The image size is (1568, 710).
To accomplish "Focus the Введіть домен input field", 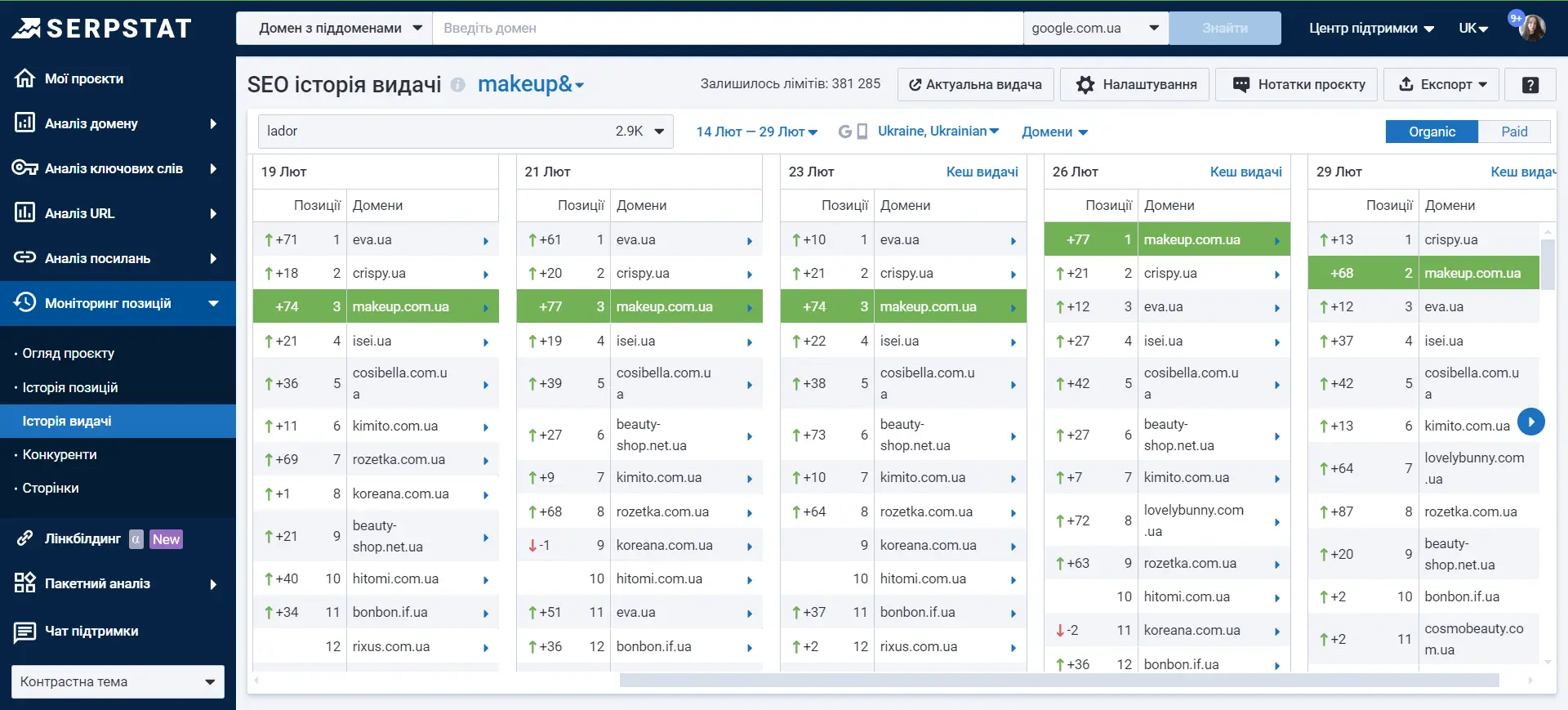I will pos(728,28).
